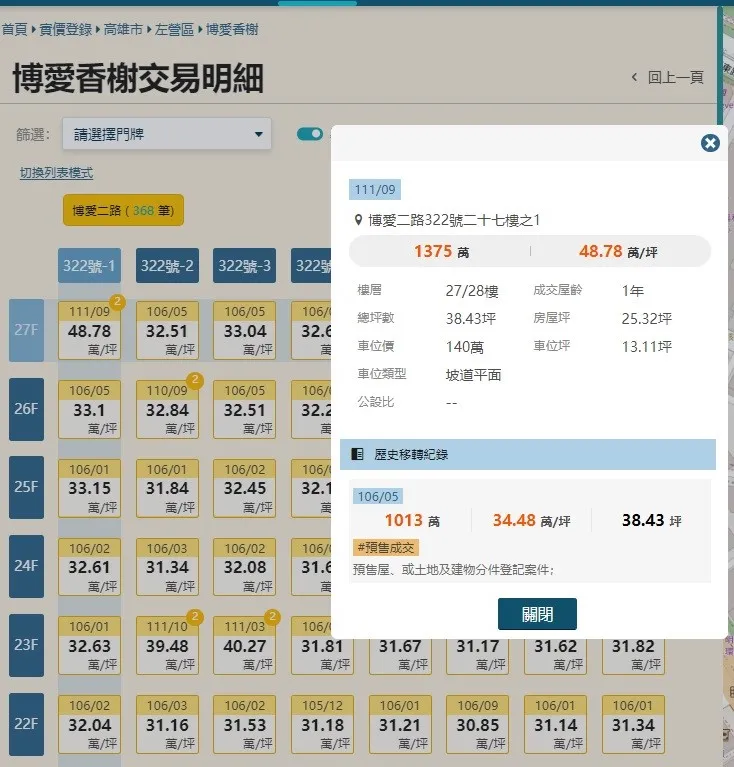The image size is (734, 767).
Task: Open the 106/02 32.45 transaction card
Action: 245,488
